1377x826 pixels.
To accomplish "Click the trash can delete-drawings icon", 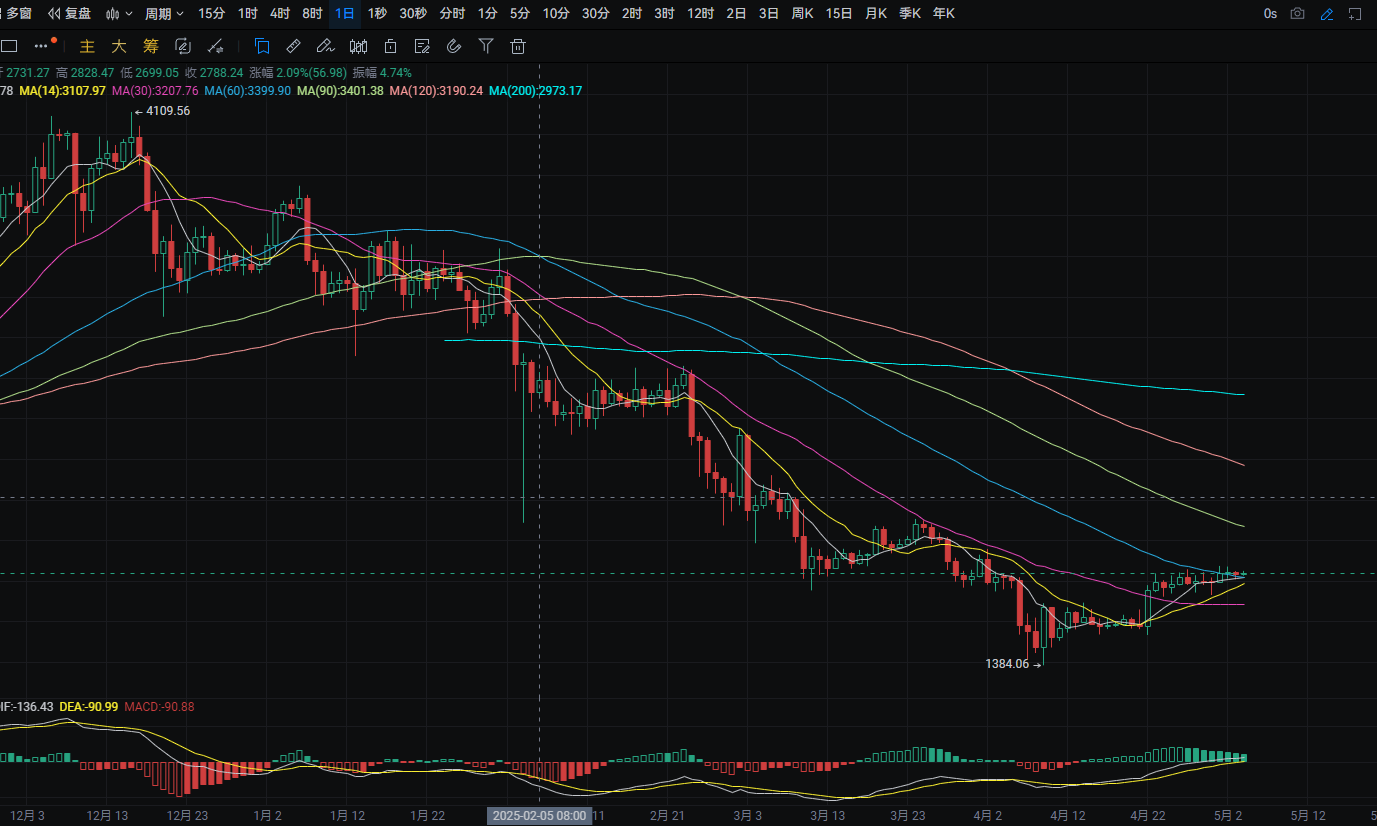I will pyautogui.click(x=517, y=46).
